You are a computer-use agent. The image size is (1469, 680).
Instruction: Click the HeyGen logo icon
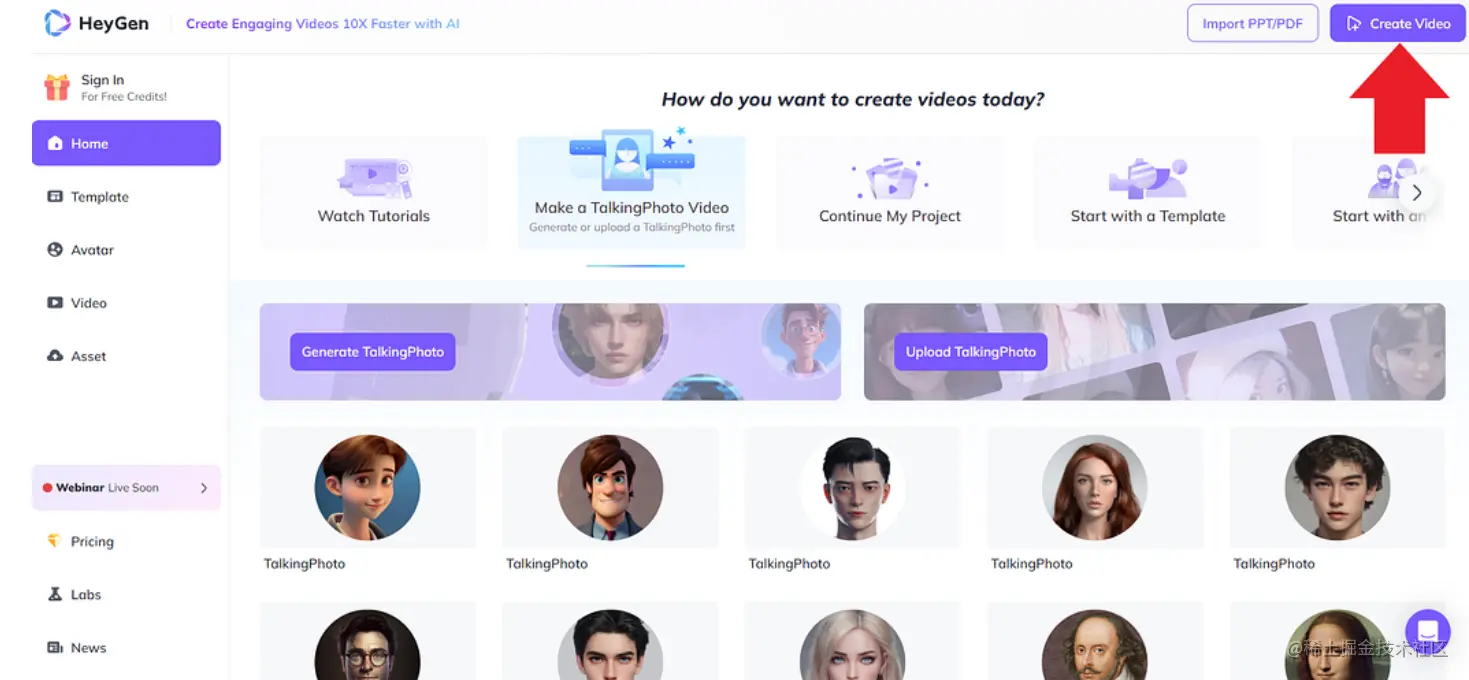pos(57,23)
